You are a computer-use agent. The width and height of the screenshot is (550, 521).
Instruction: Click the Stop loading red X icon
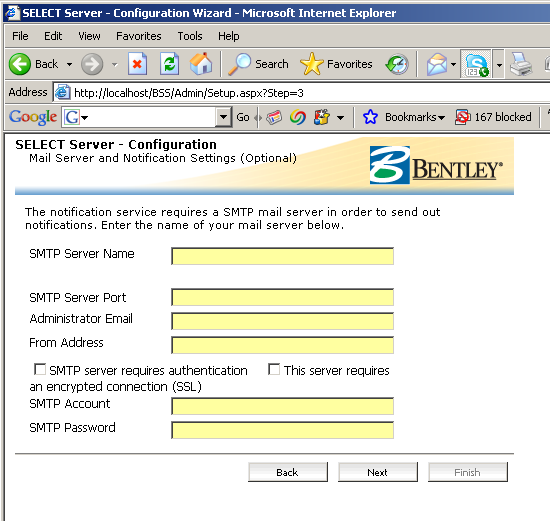[x=137, y=64]
